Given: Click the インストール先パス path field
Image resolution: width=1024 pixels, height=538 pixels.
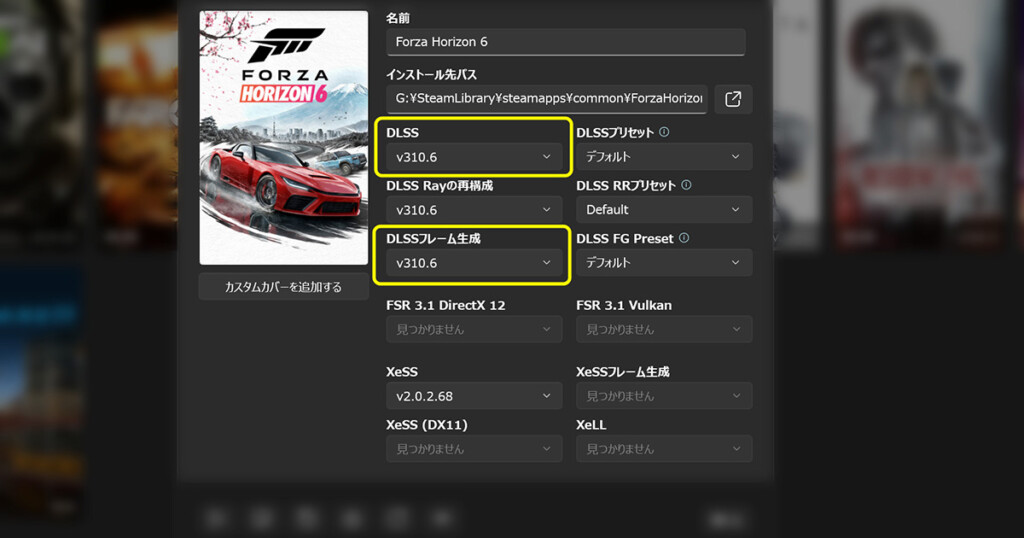Looking at the screenshot, I should click(547, 99).
